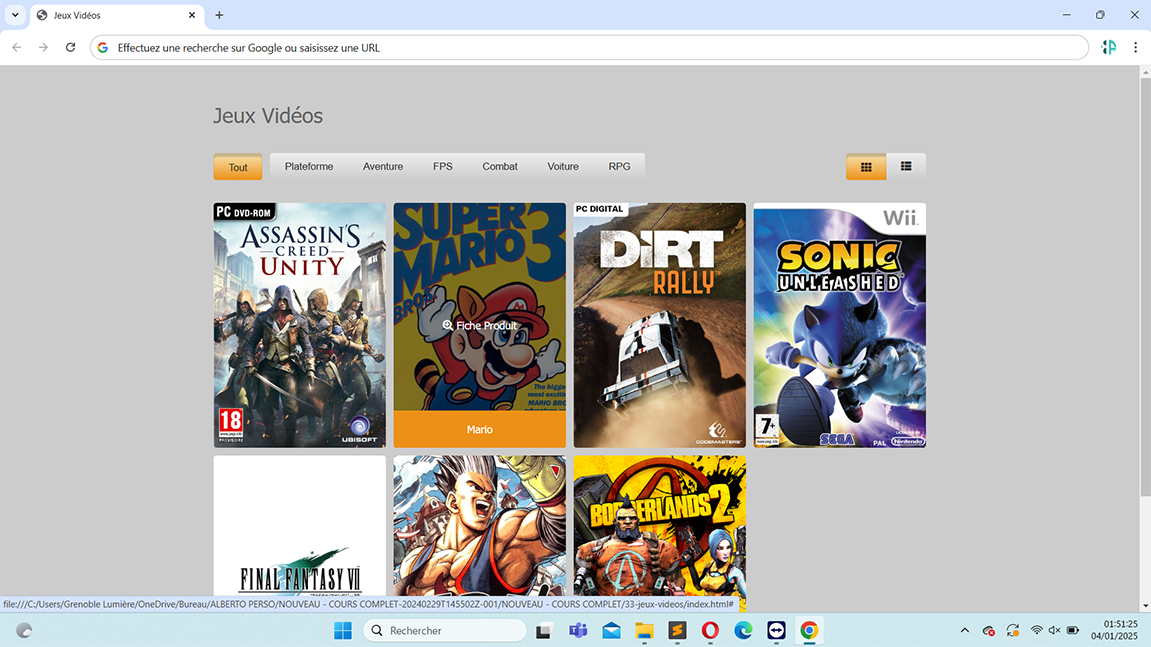This screenshot has width=1151, height=647.
Task: Open the browser extension icon beside the address bar
Action: point(1108,47)
